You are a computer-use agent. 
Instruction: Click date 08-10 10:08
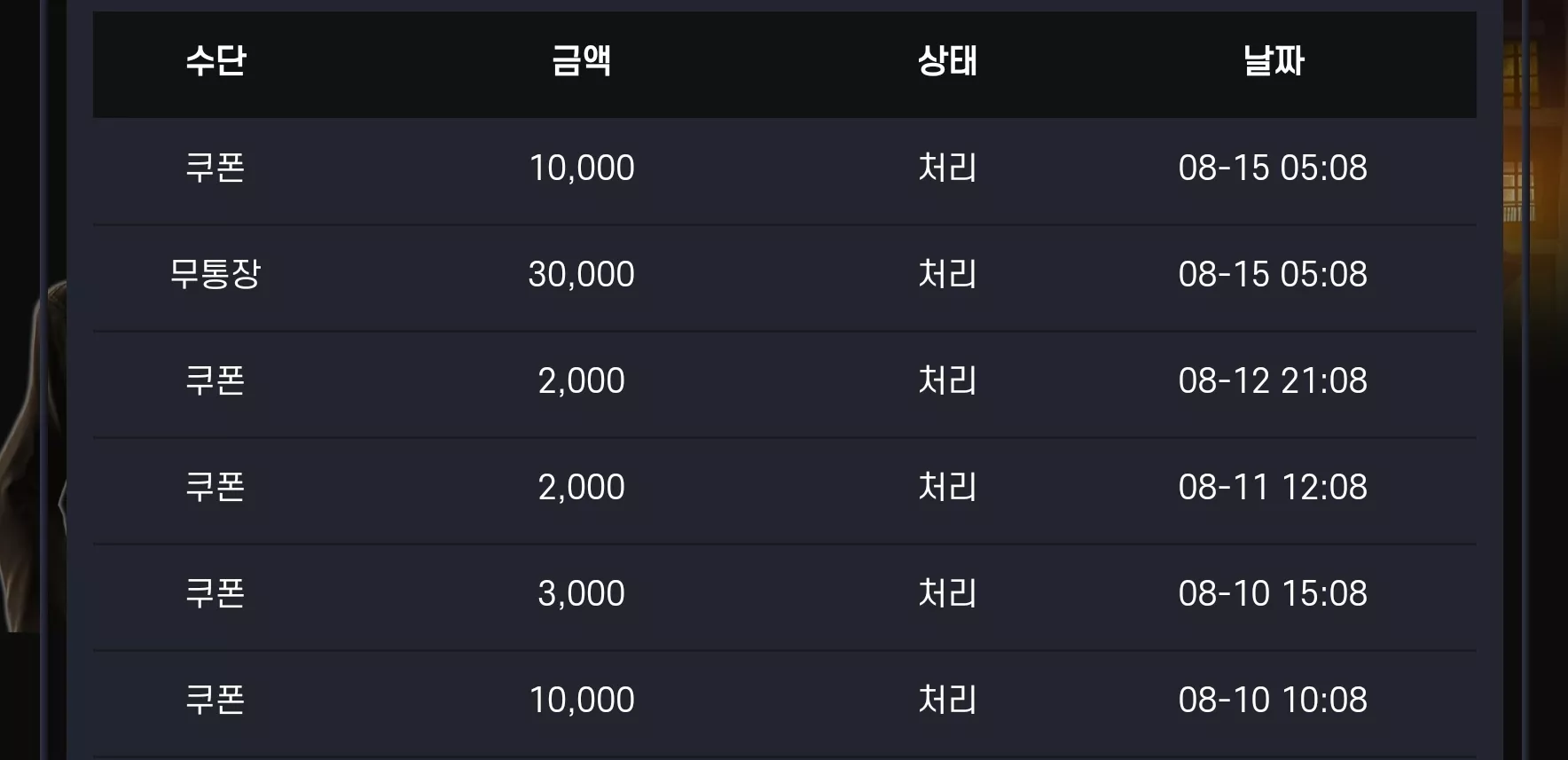point(1273,700)
